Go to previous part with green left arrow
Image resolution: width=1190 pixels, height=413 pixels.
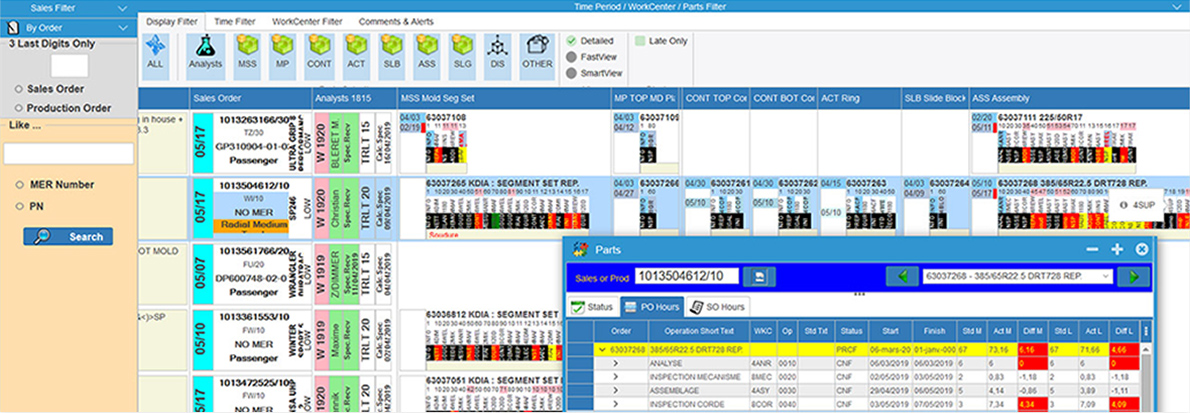point(902,277)
